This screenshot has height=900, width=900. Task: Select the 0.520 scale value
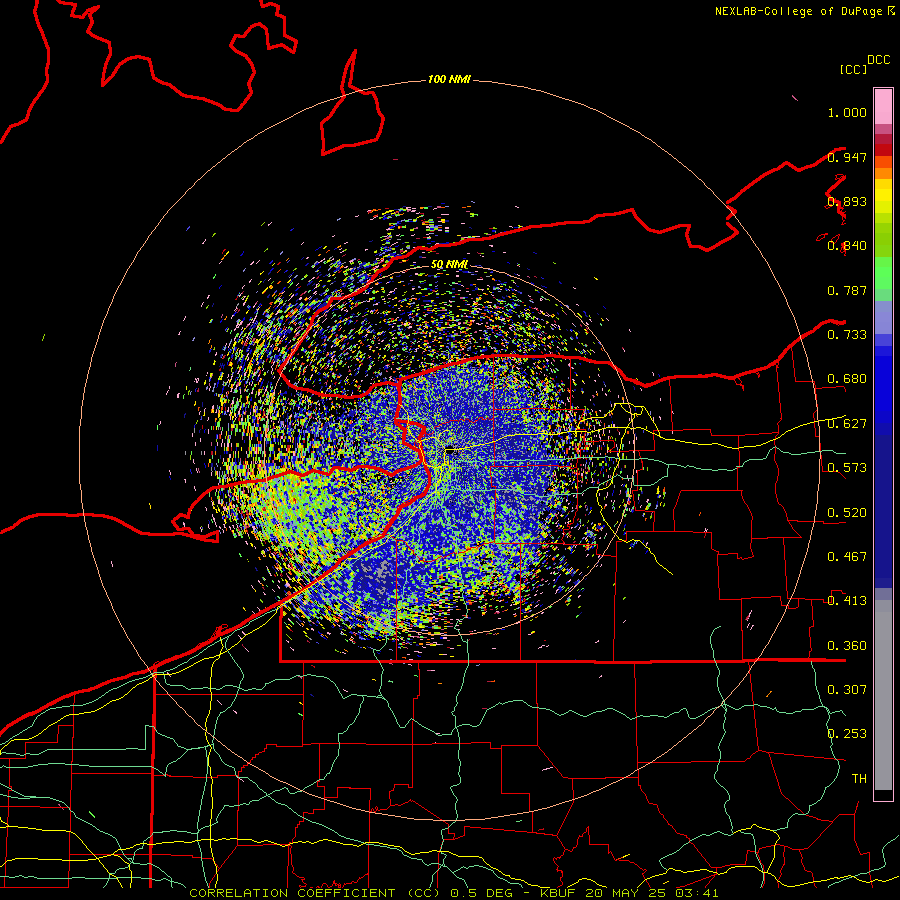point(847,513)
